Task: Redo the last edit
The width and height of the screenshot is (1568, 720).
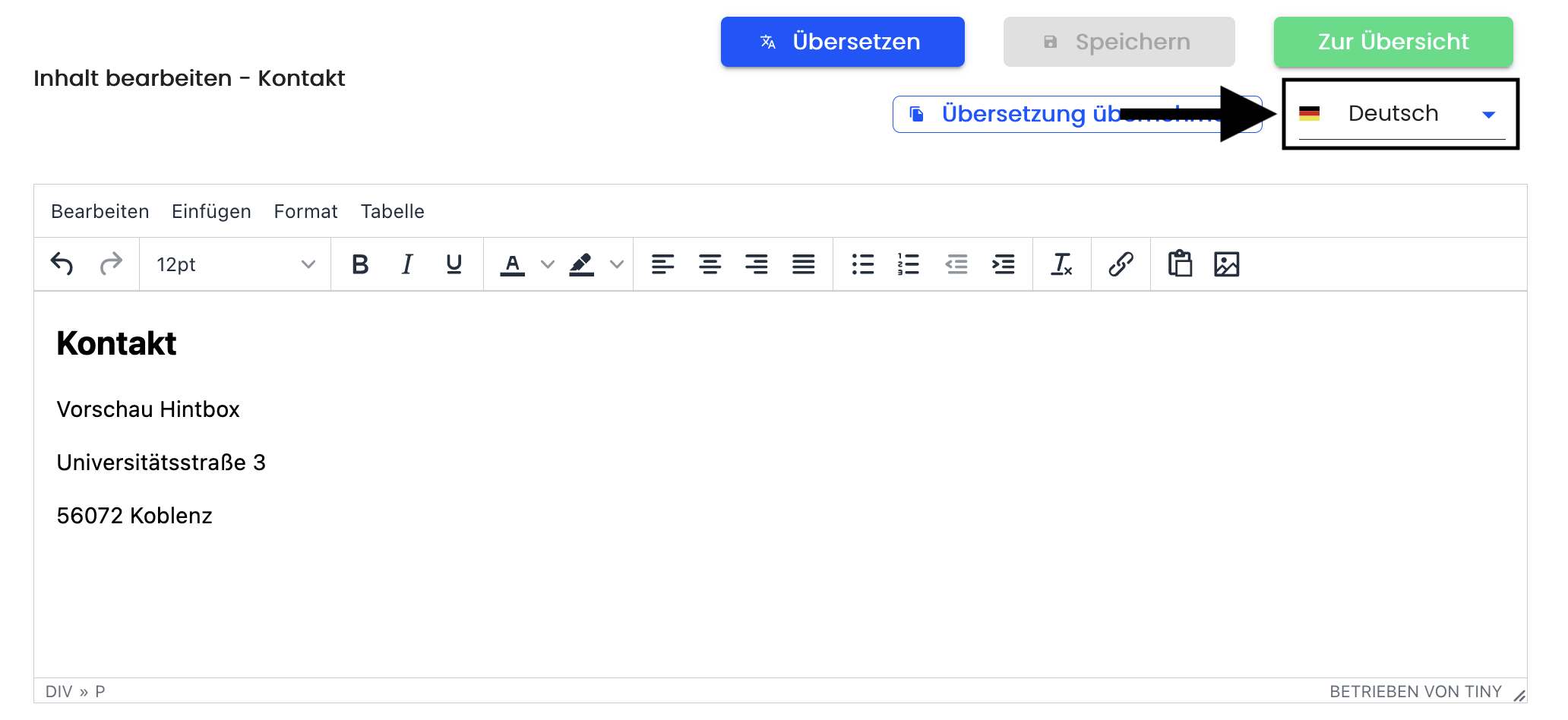Action: [x=111, y=264]
